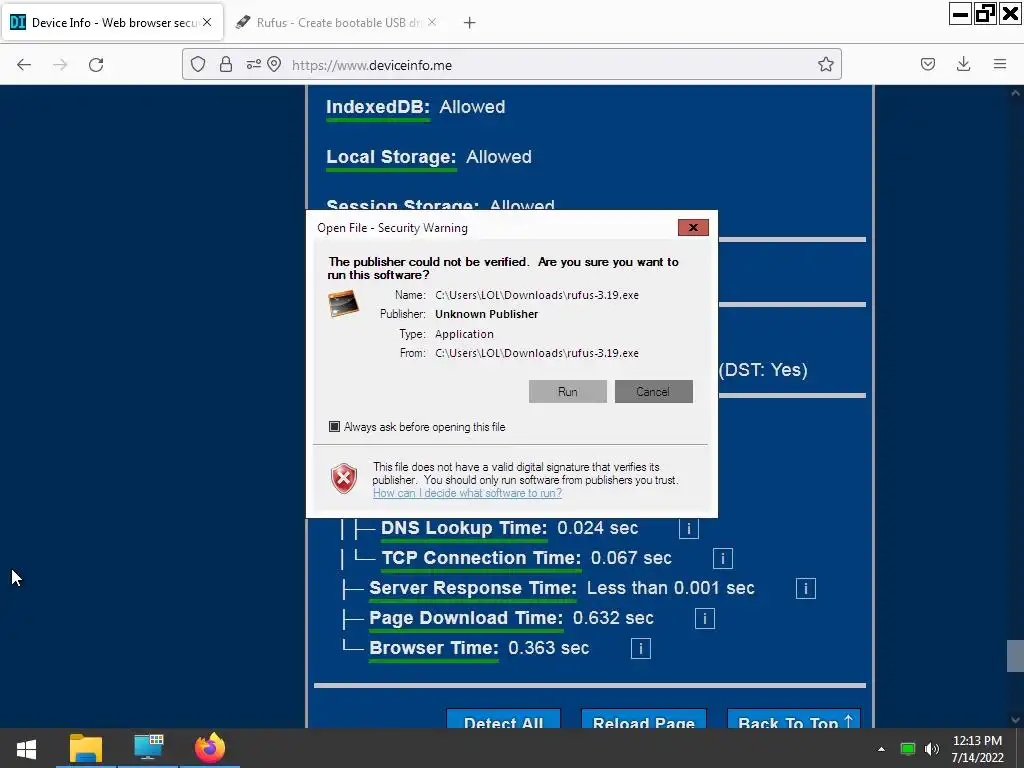The image size is (1024, 768).
Task: Click the green network tray icon
Action: coord(908,749)
